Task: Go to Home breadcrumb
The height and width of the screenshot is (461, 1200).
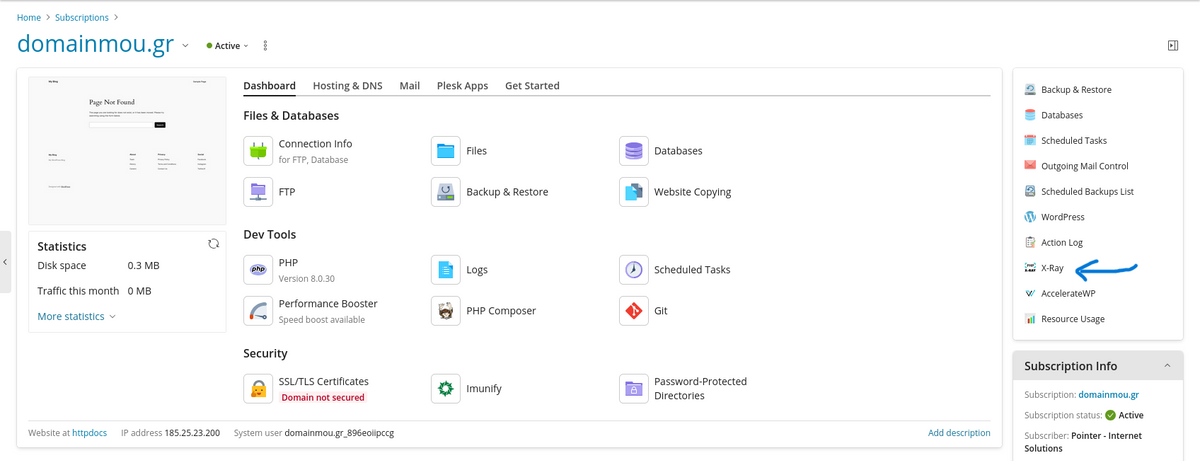Action: [29, 18]
